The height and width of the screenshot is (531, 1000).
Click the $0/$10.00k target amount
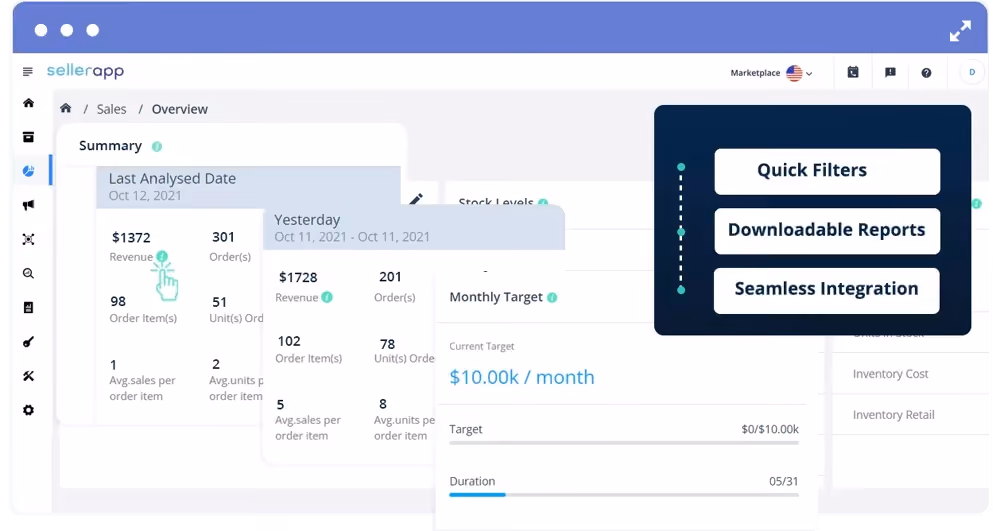tap(770, 429)
